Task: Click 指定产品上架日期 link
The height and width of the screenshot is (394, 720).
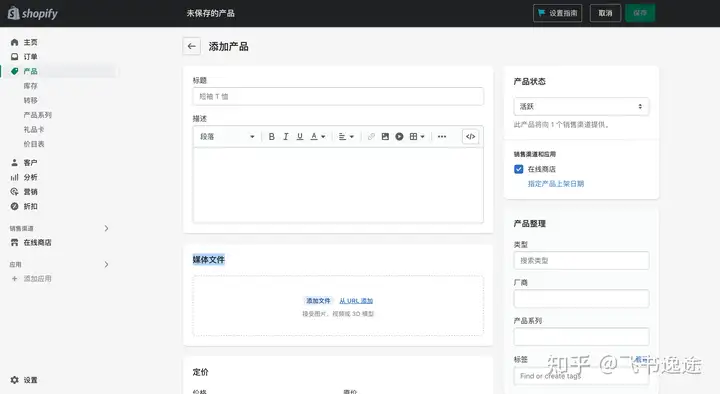Action: [x=556, y=184]
